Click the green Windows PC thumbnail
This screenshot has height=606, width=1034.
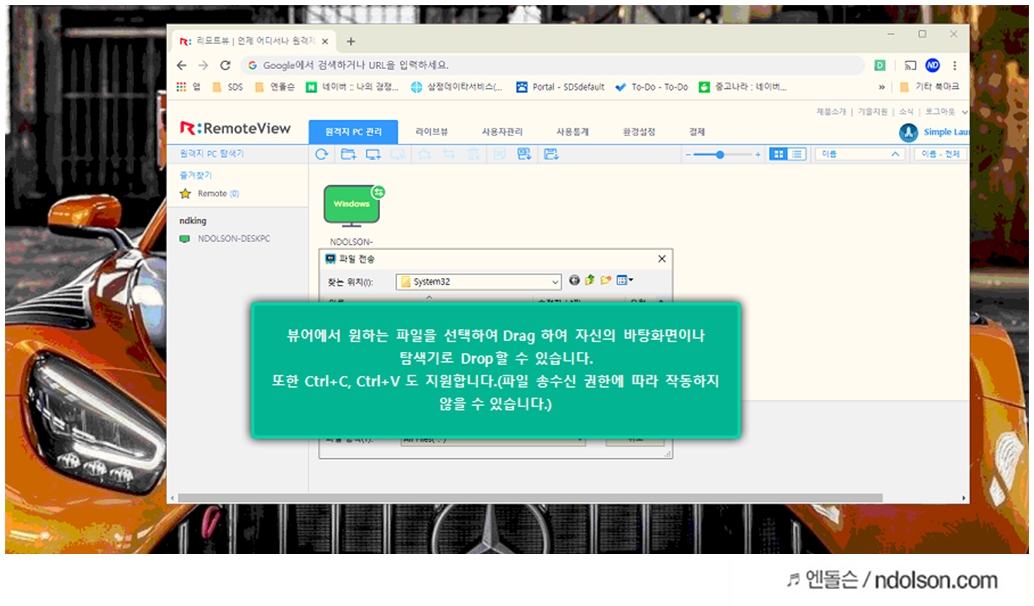pyautogui.click(x=351, y=206)
